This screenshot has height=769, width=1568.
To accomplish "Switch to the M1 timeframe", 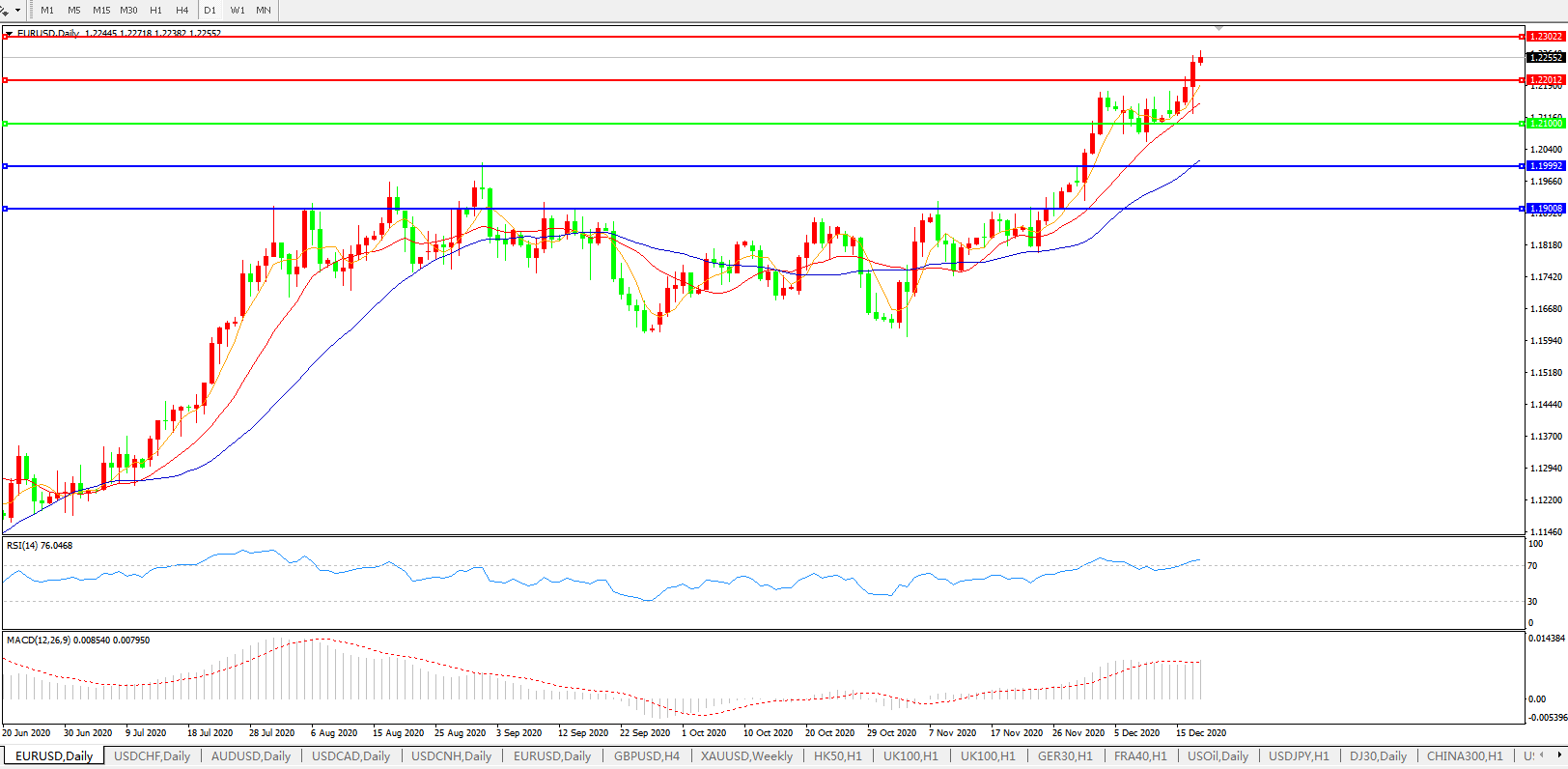I will (x=47, y=11).
